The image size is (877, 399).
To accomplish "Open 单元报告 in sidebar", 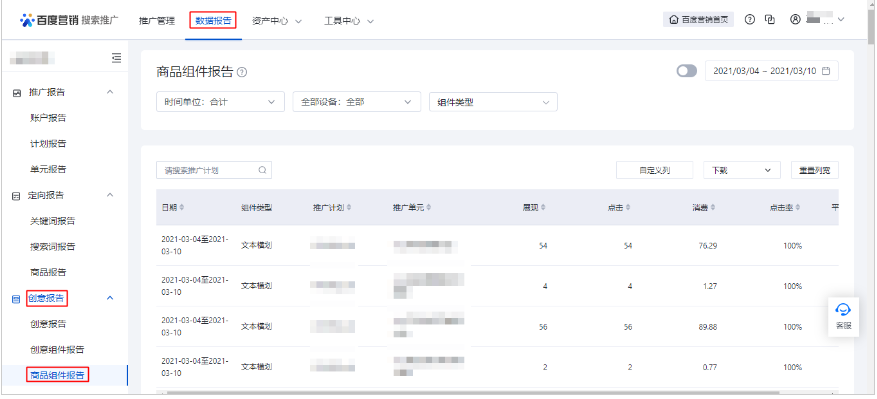I will coord(48,170).
